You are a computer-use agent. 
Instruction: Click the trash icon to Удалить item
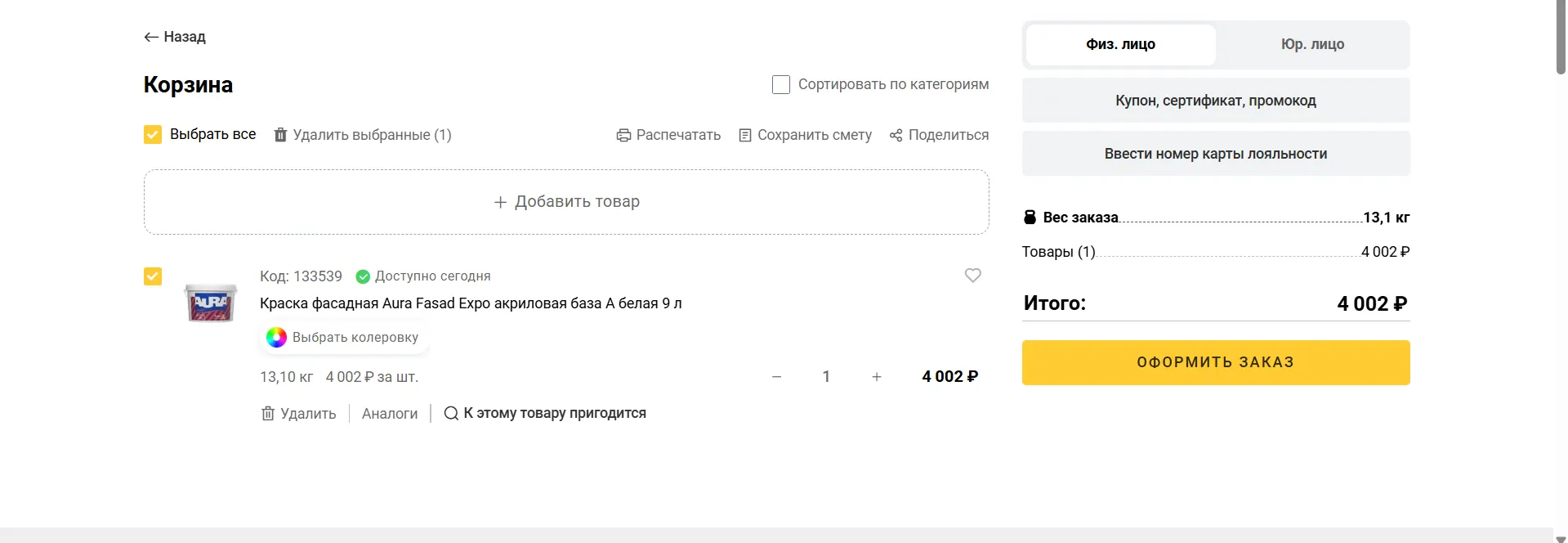[268, 414]
